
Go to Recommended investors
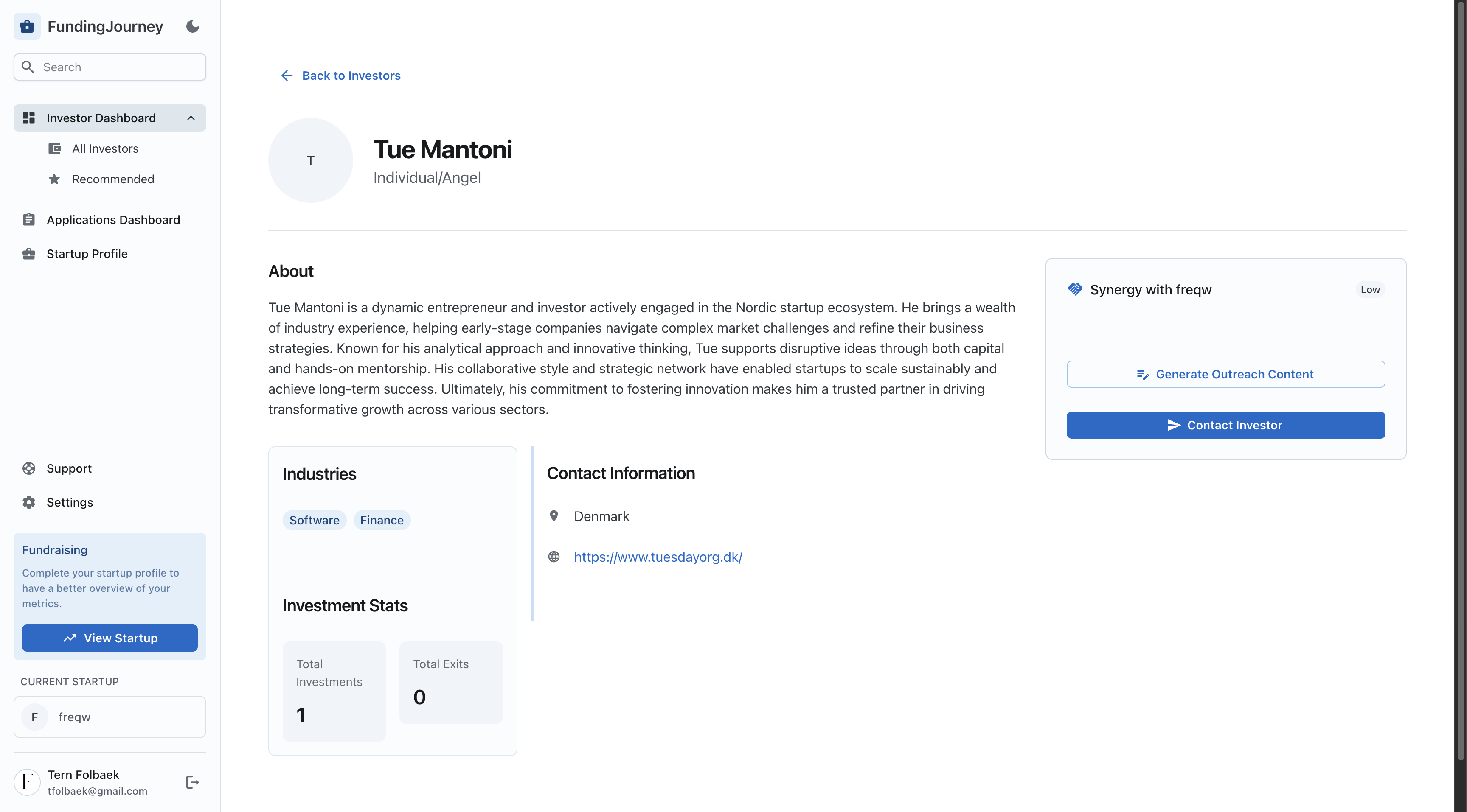tap(113, 179)
